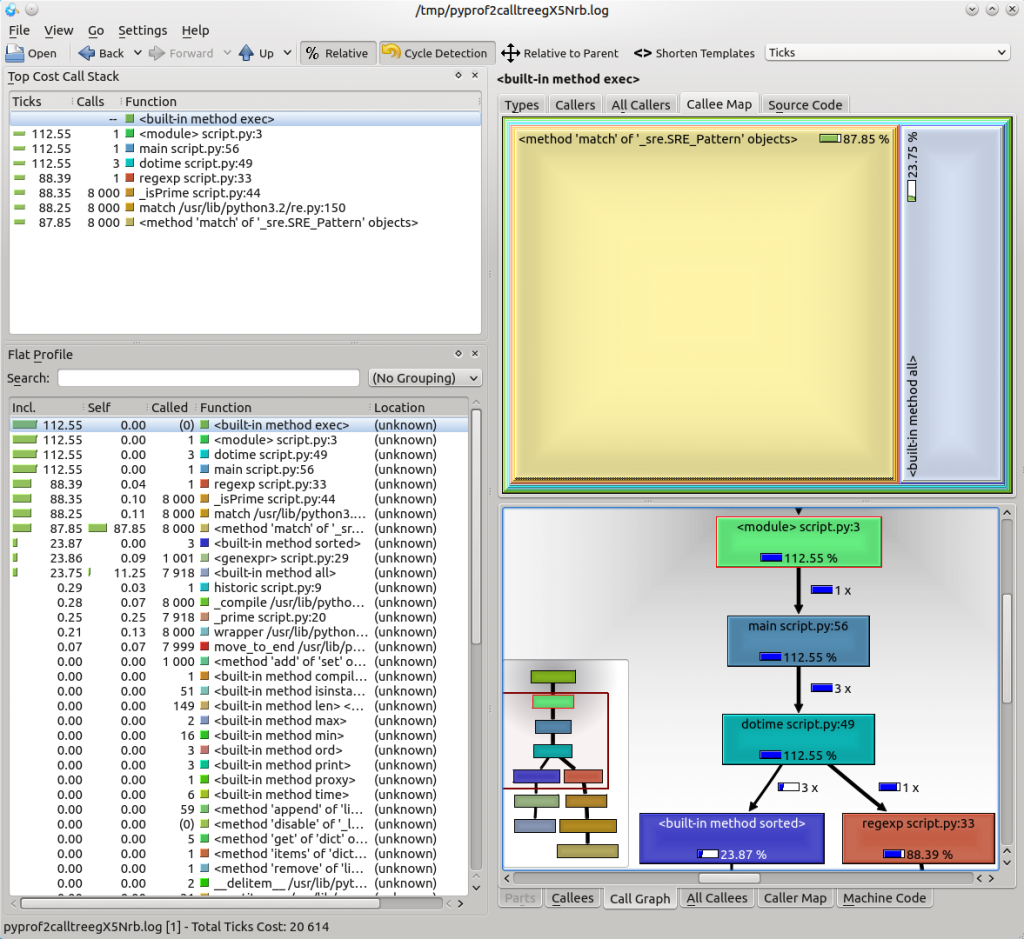
Task: Toggle percentage Relative cost display
Action: [337, 52]
